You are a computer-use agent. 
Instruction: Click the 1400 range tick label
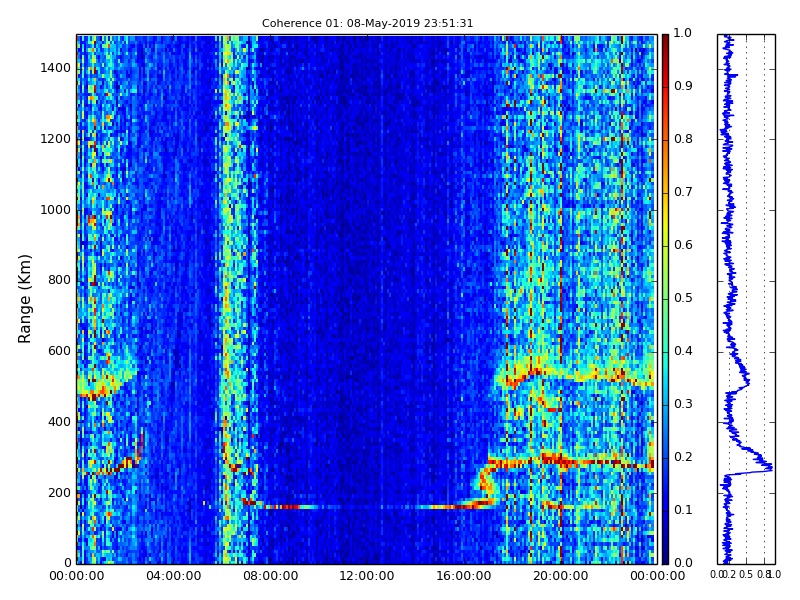pyautogui.click(x=56, y=68)
